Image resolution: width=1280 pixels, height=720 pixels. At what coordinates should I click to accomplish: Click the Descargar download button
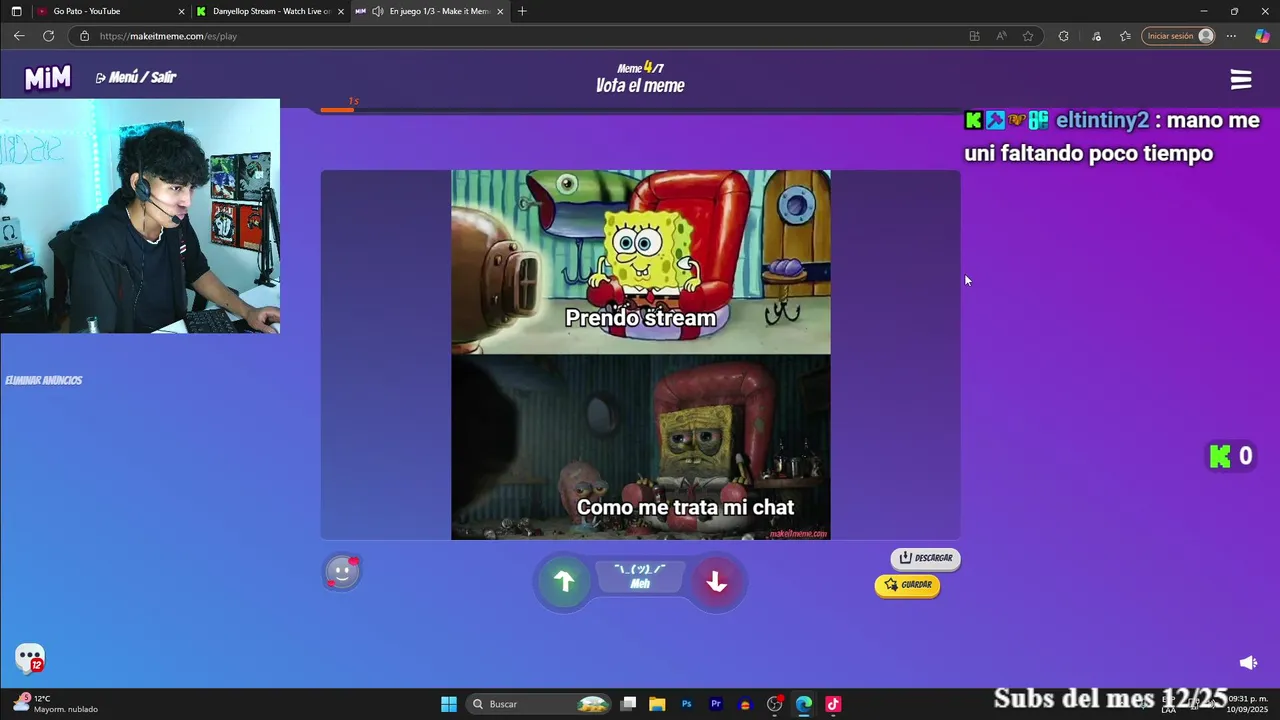(925, 558)
